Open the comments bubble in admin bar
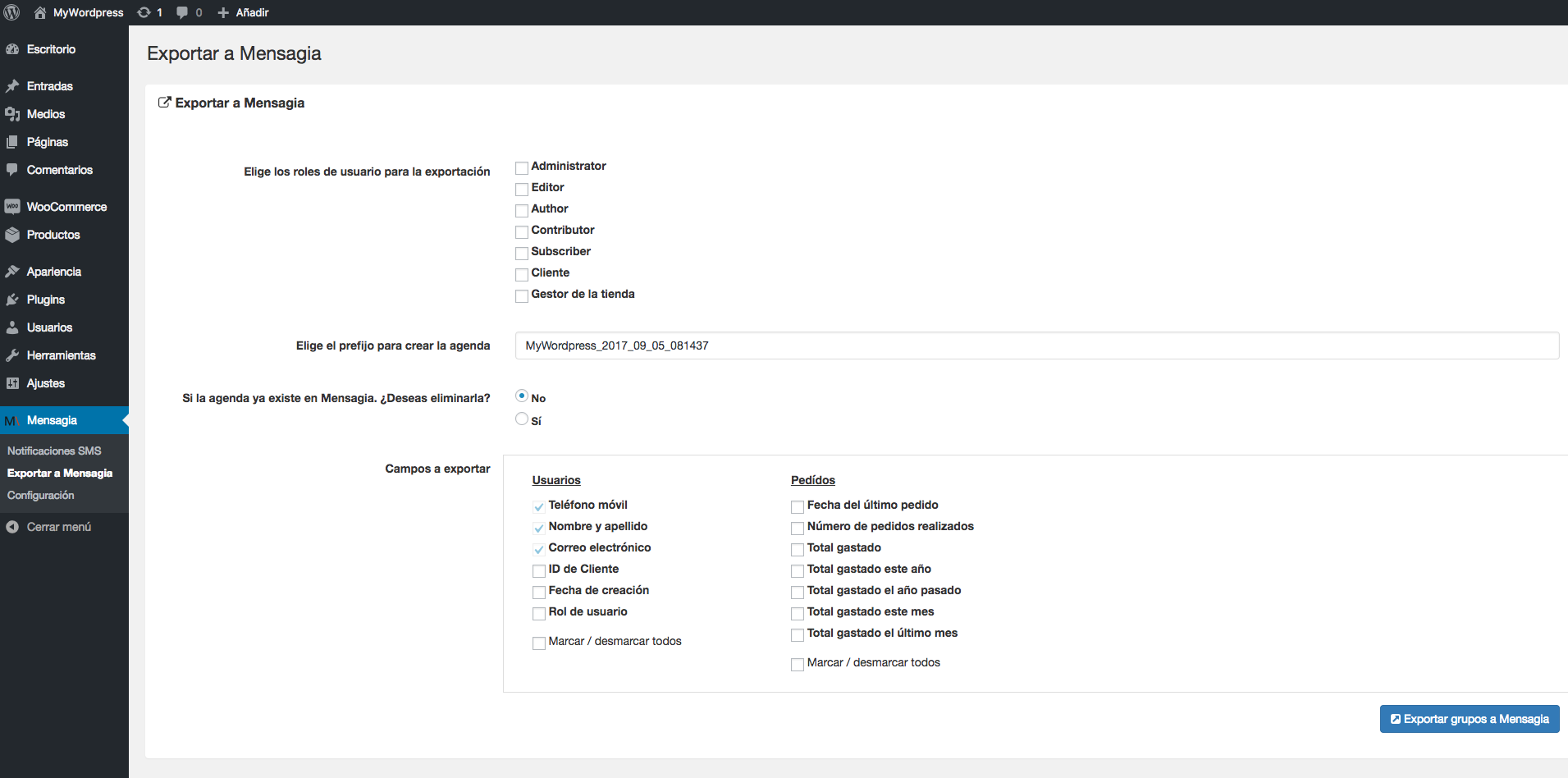This screenshot has height=778, width=1568. pyautogui.click(x=182, y=12)
